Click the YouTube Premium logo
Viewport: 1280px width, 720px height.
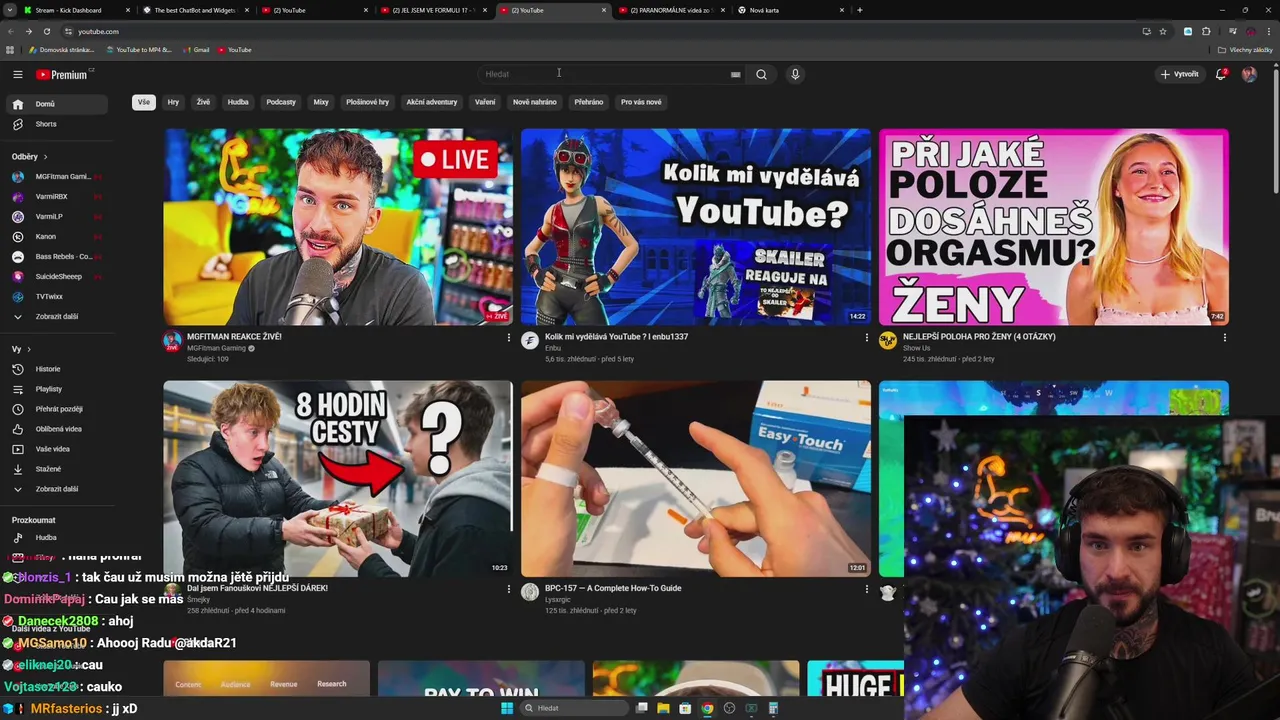pos(63,74)
